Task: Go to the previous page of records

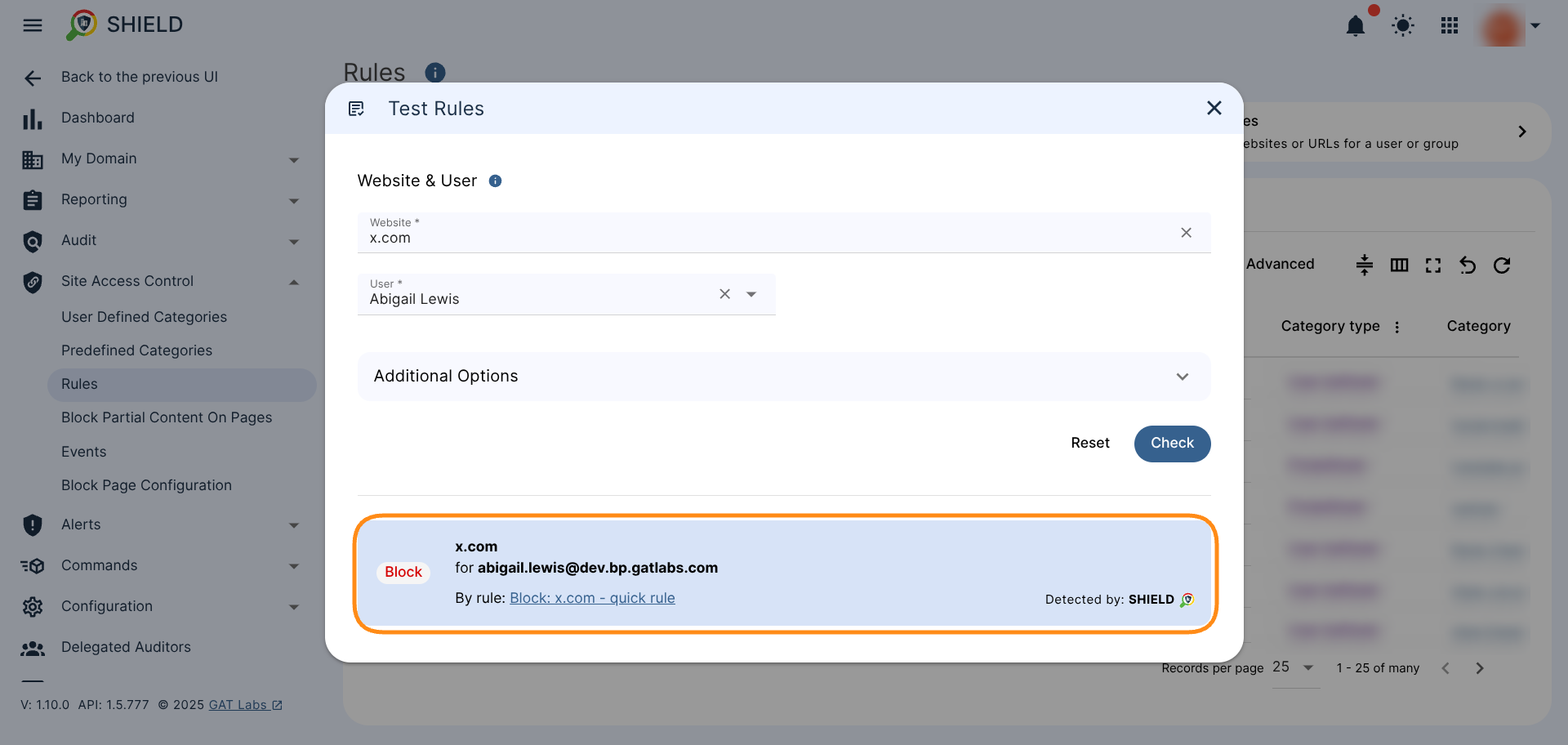Action: click(1445, 668)
